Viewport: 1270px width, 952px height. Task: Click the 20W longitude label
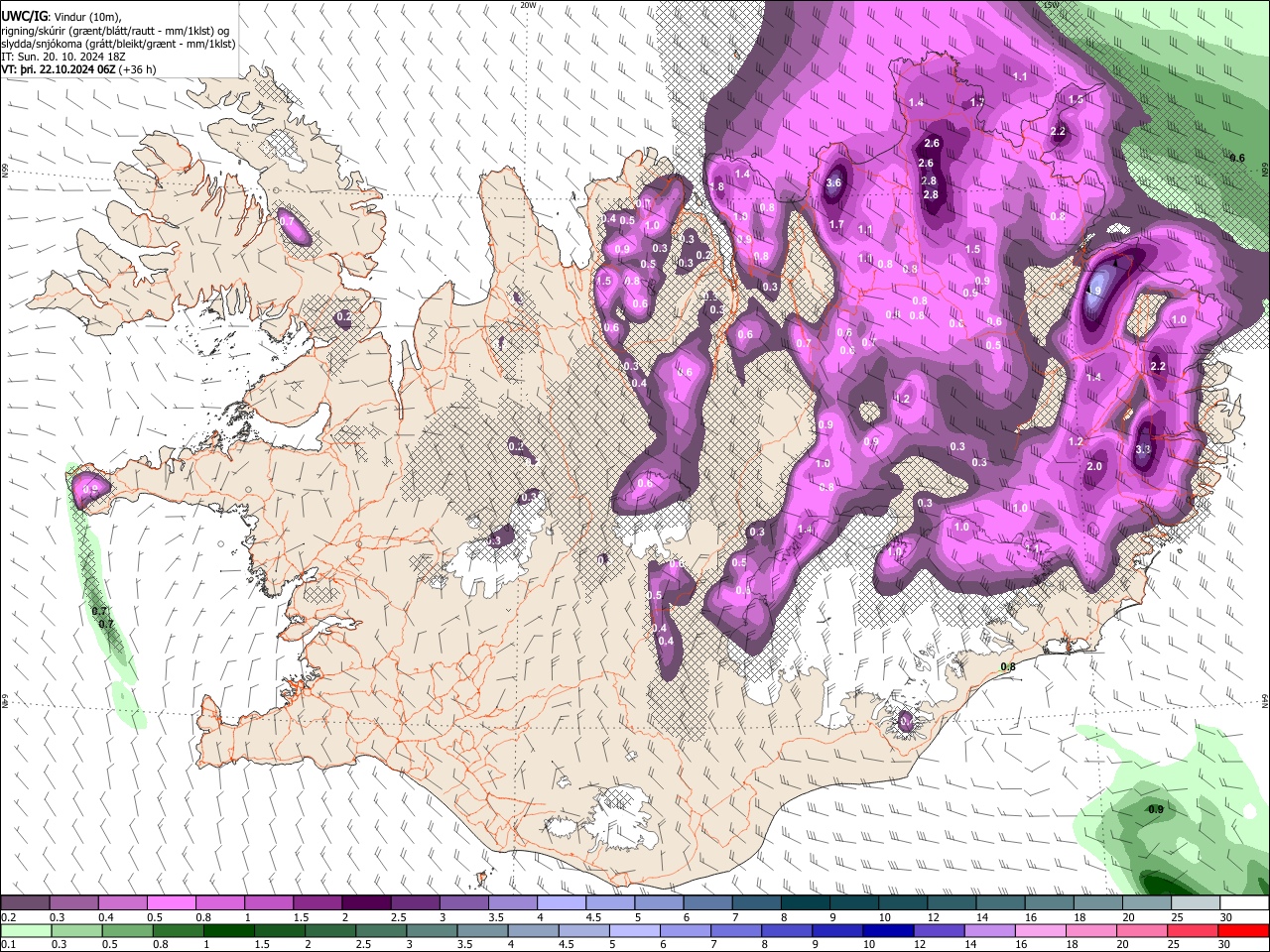coord(529,5)
